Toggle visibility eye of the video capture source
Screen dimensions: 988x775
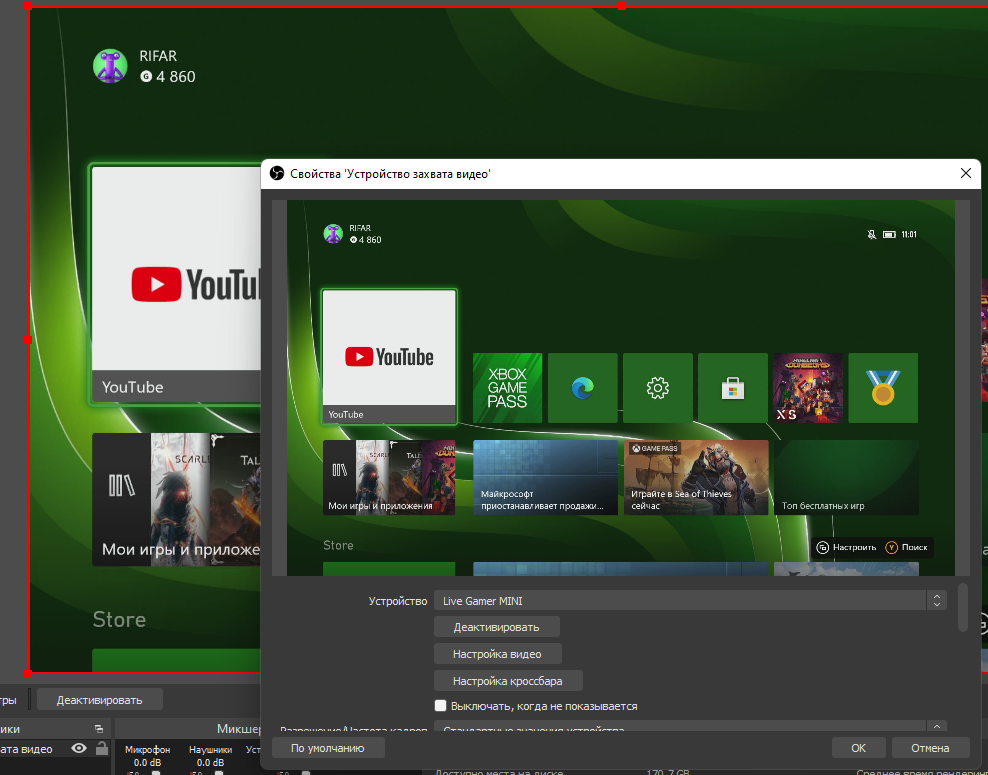[79, 748]
